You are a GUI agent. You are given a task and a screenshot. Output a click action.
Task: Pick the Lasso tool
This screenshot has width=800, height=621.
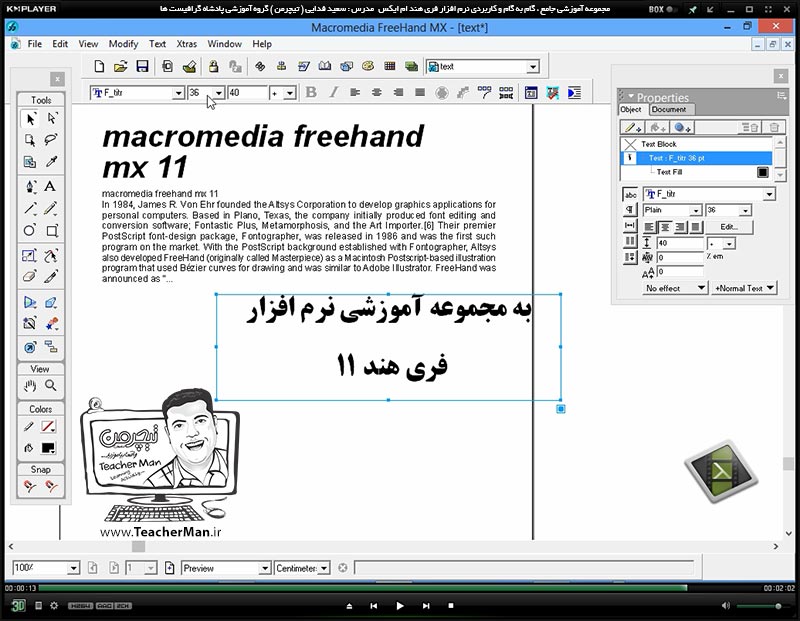[x=51, y=140]
